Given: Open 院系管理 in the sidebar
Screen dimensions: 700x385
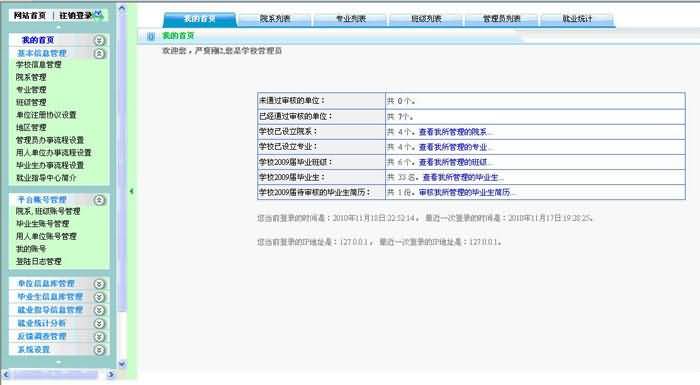Looking at the screenshot, I should tap(31, 77).
